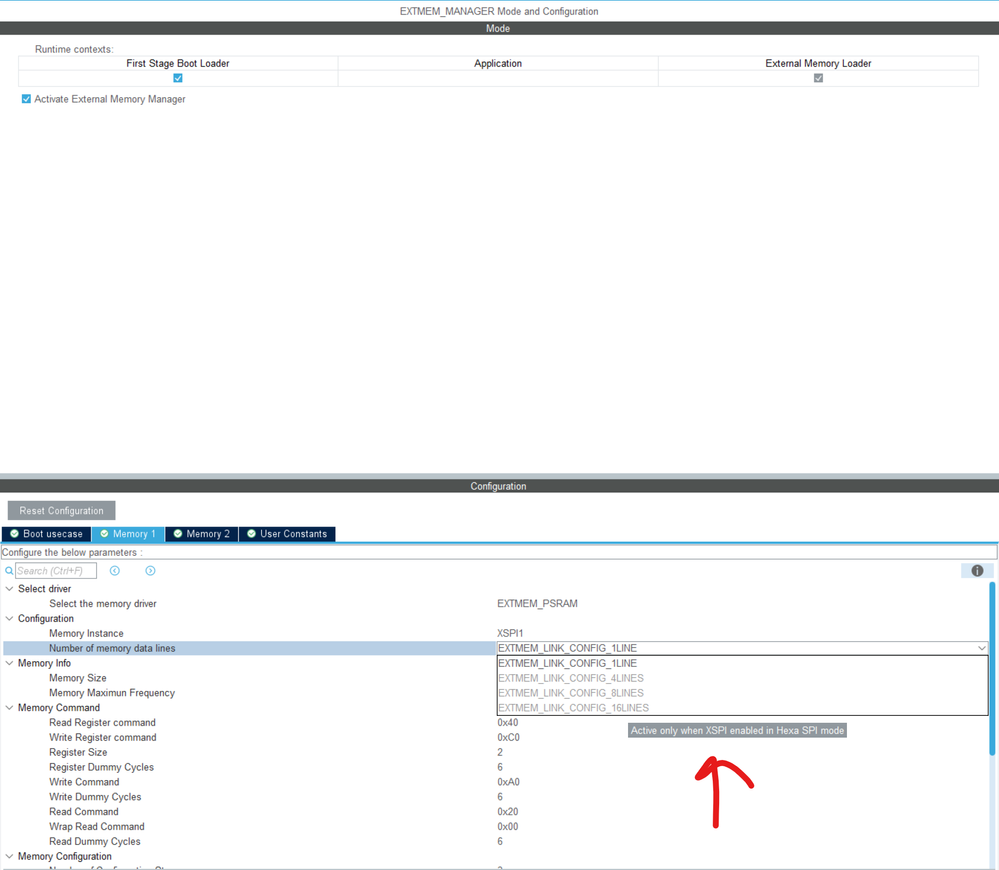Uncheck Activate External Memory Manager

(26, 99)
